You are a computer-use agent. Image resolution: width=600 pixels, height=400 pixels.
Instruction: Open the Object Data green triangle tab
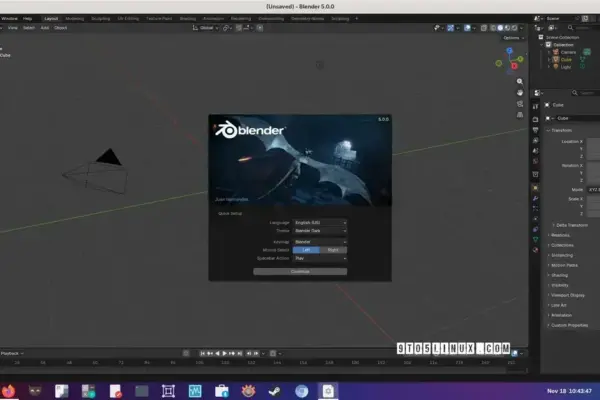tap(535, 239)
